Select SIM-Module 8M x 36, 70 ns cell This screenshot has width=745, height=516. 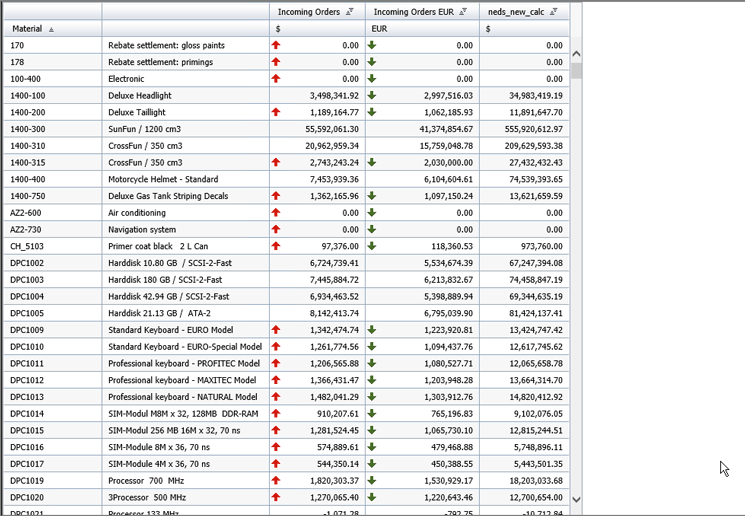185,447
